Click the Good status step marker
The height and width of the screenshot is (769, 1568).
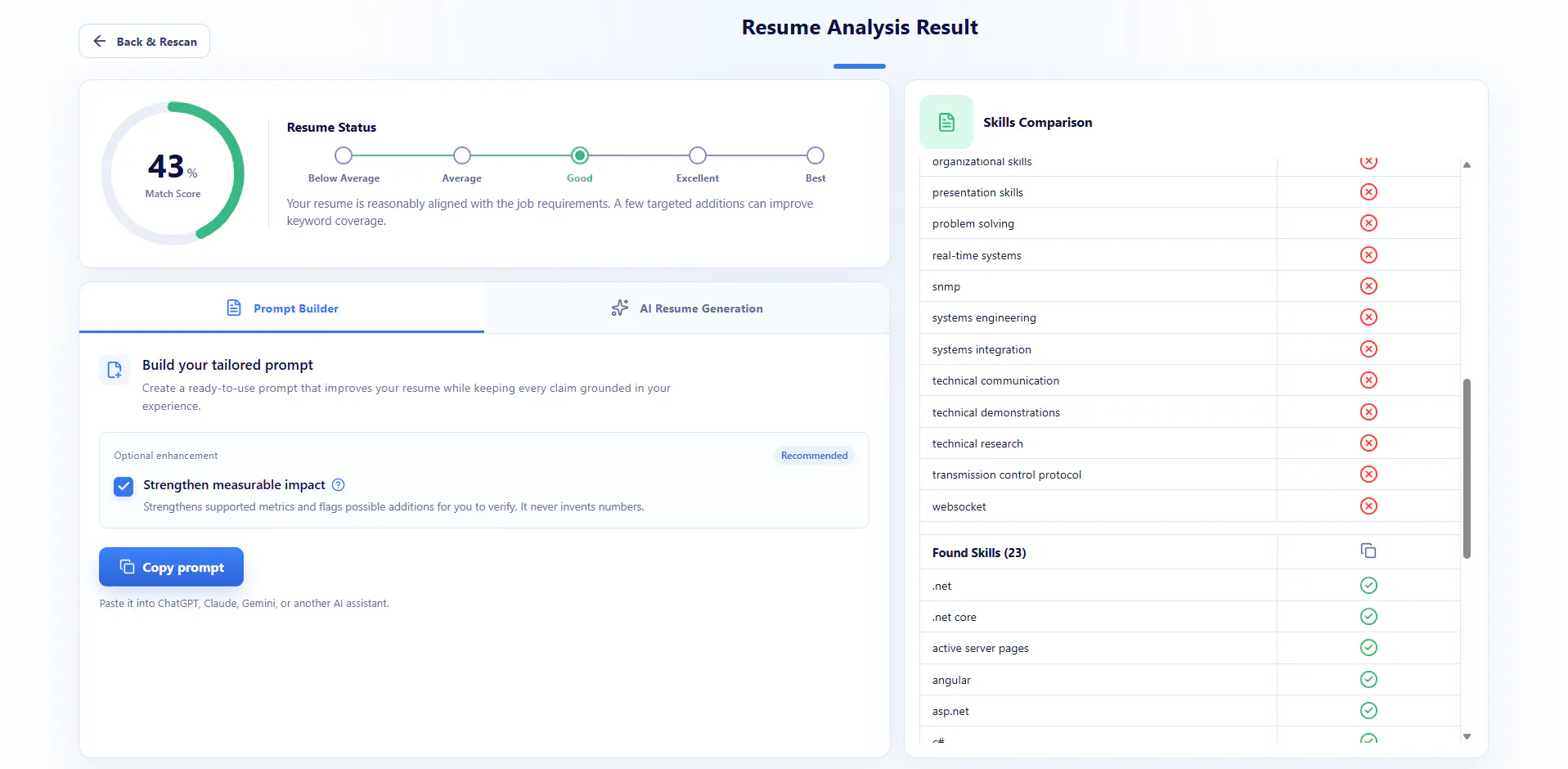pyautogui.click(x=580, y=155)
